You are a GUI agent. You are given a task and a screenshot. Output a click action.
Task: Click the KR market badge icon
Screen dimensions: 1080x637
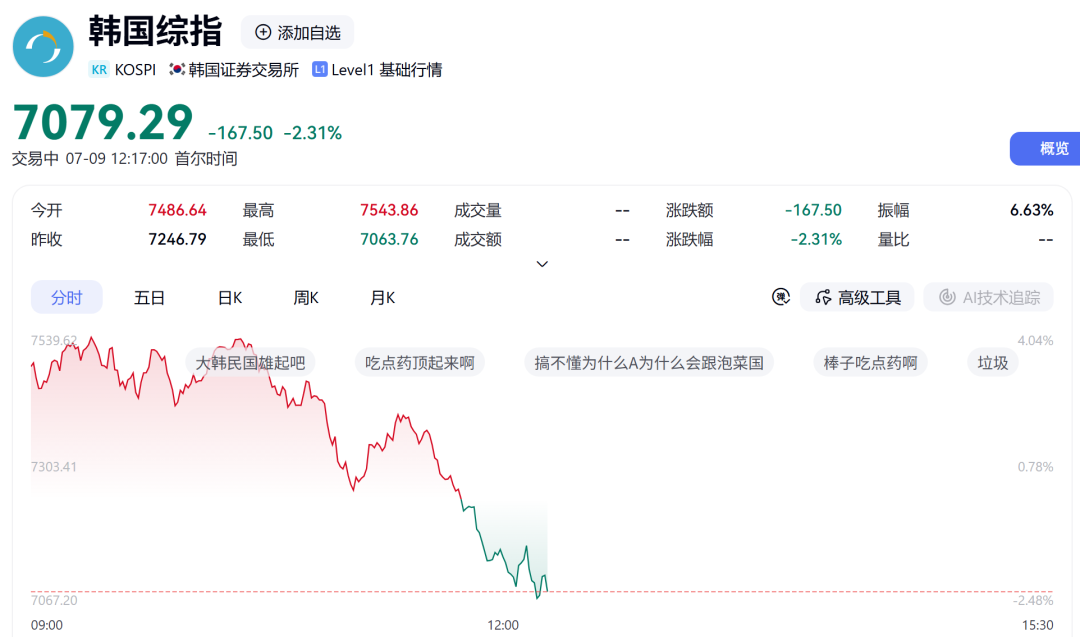pos(99,70)
